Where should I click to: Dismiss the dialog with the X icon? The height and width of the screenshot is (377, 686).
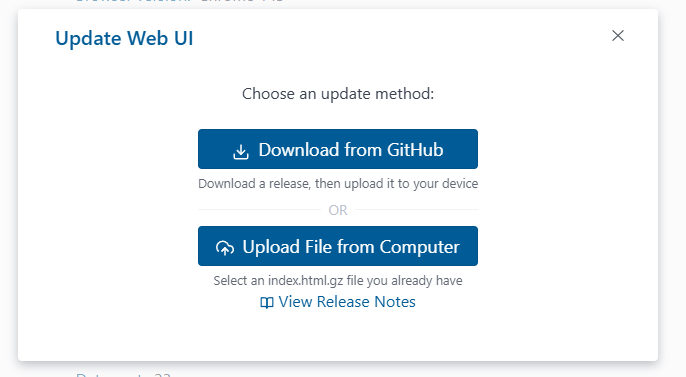(618, 35)
